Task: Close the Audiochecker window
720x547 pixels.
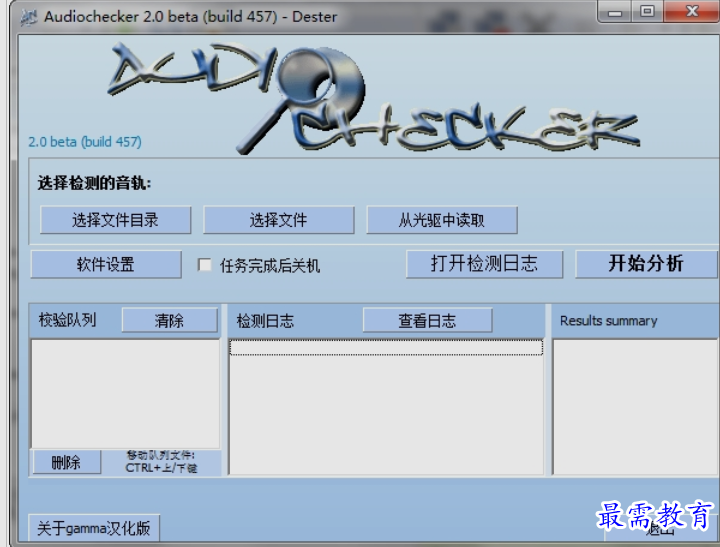Action: point(691,11)
